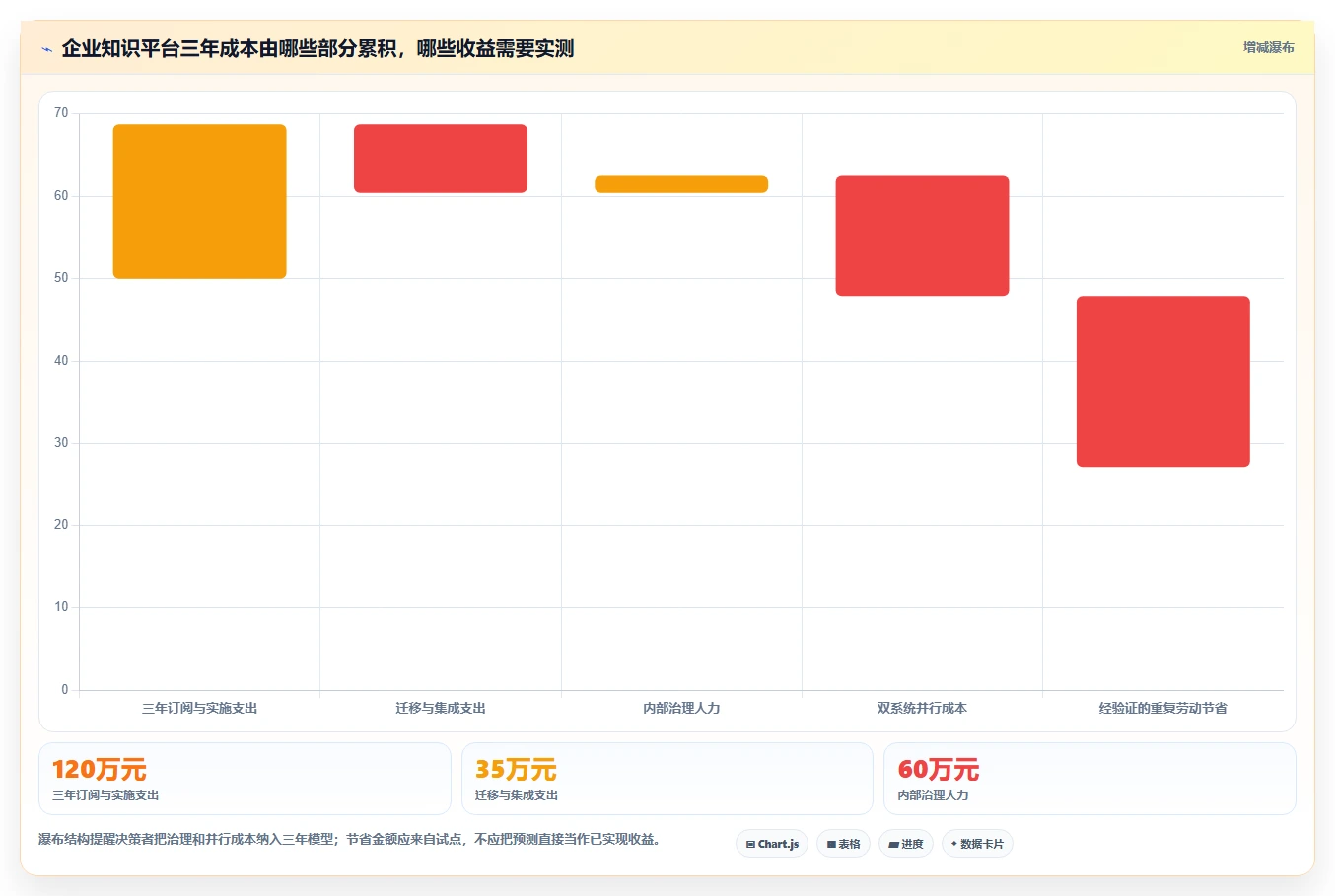Click the lightning icon beside the title
This screenshot has width=1335, height=896.
pos(46,49)
